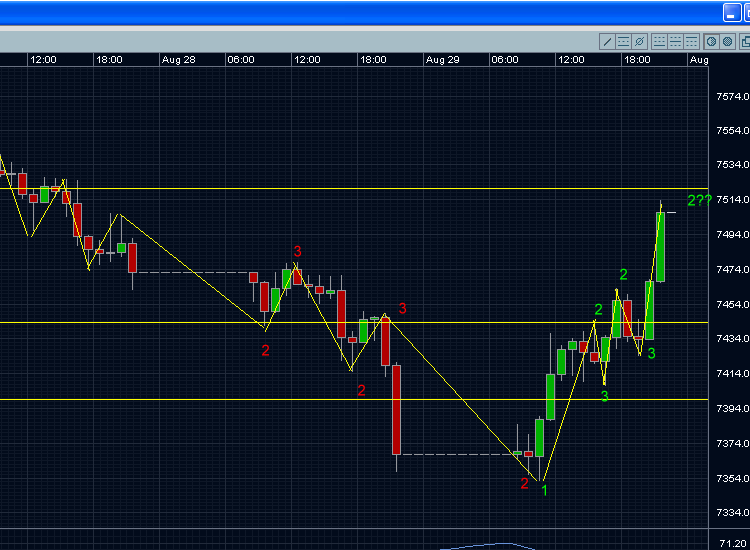Viewport: 750px width, 550px height.
Task: Toggle the fully shaded octagon button
Action: pyautogui.click(x=728, y=42)
